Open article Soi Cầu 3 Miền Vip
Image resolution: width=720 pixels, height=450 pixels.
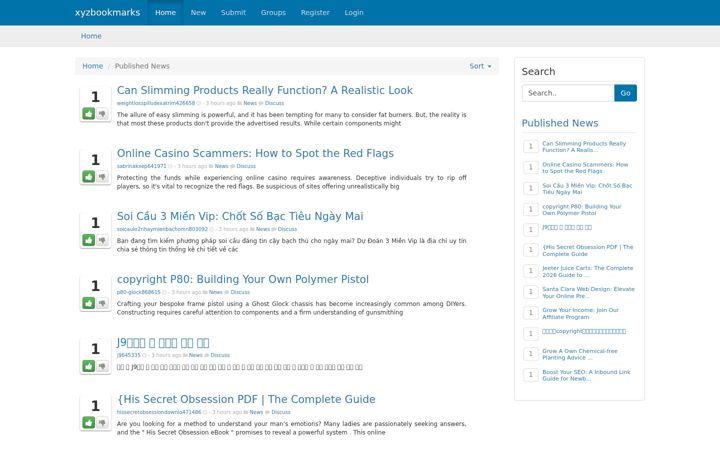tap(240, 216)
